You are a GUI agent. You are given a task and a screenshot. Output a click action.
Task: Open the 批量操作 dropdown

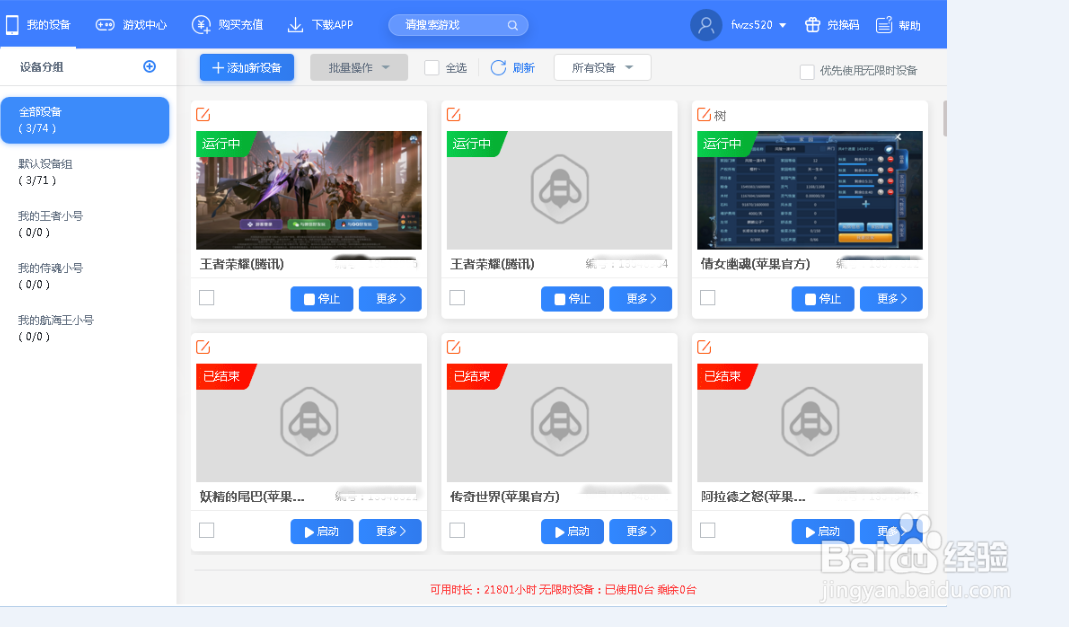pos(358,68)
